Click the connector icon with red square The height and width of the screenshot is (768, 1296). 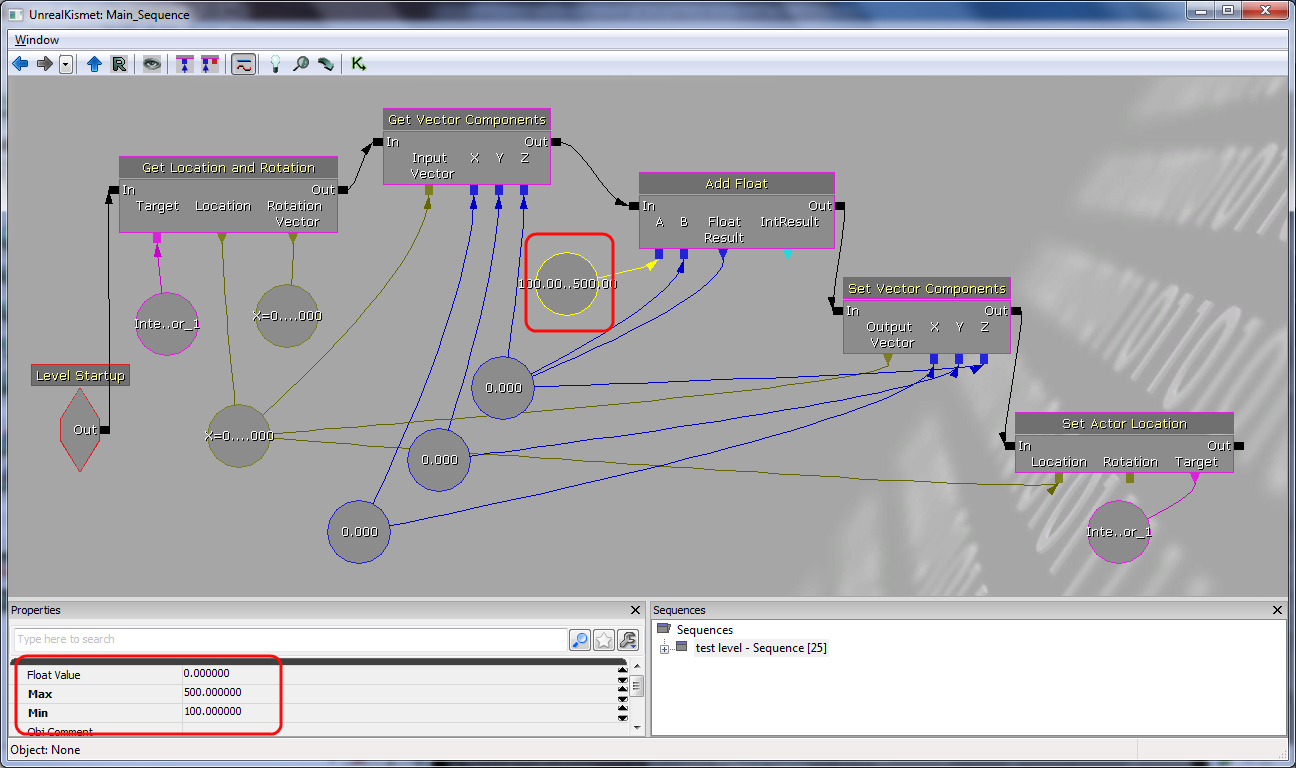click(x=209, y=64)
